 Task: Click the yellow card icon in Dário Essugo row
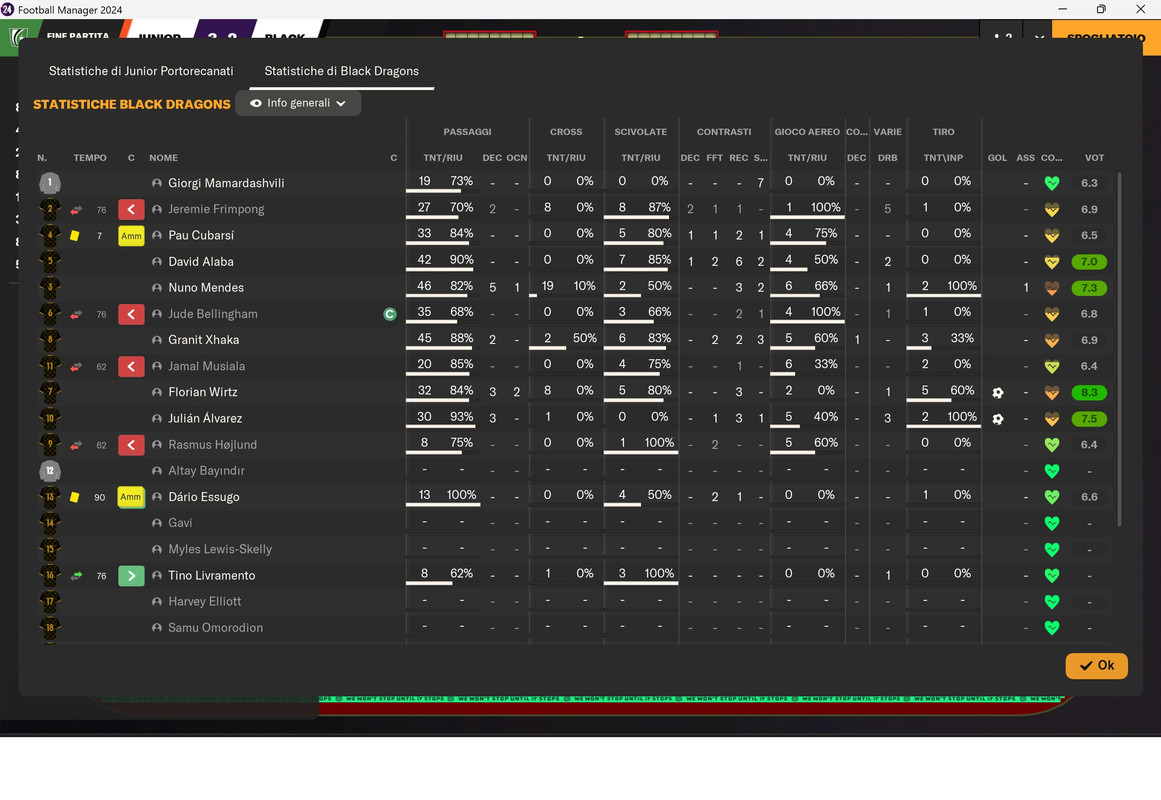click(x=75, y=497)
